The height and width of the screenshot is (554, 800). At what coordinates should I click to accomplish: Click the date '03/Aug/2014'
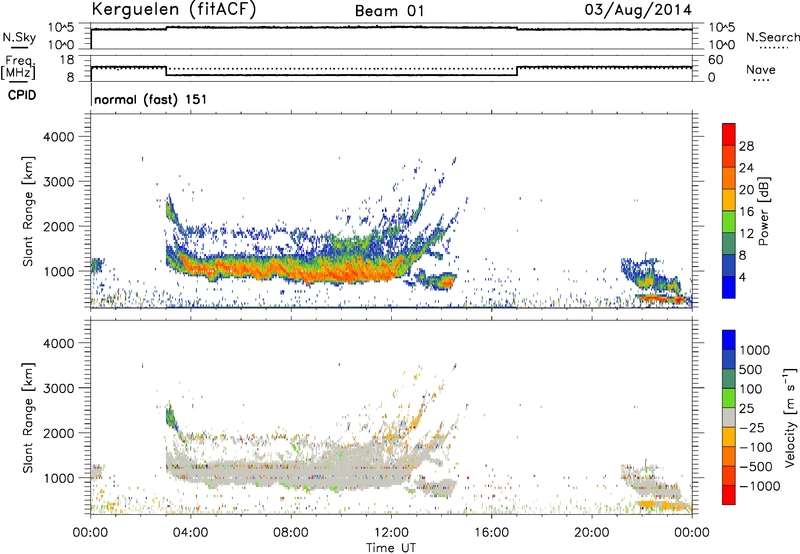click(638, 10)
